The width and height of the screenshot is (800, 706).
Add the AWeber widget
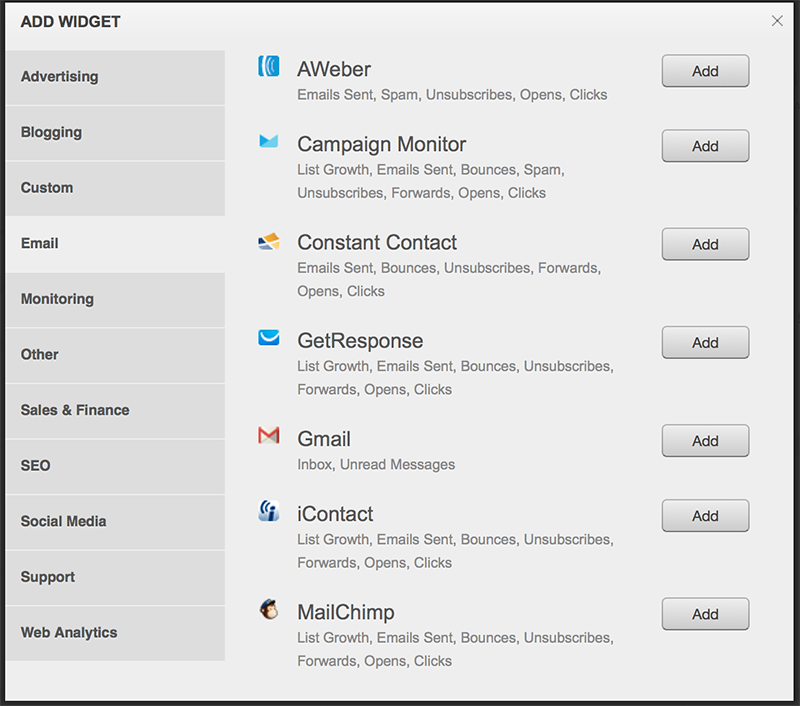tap(705, 71)
